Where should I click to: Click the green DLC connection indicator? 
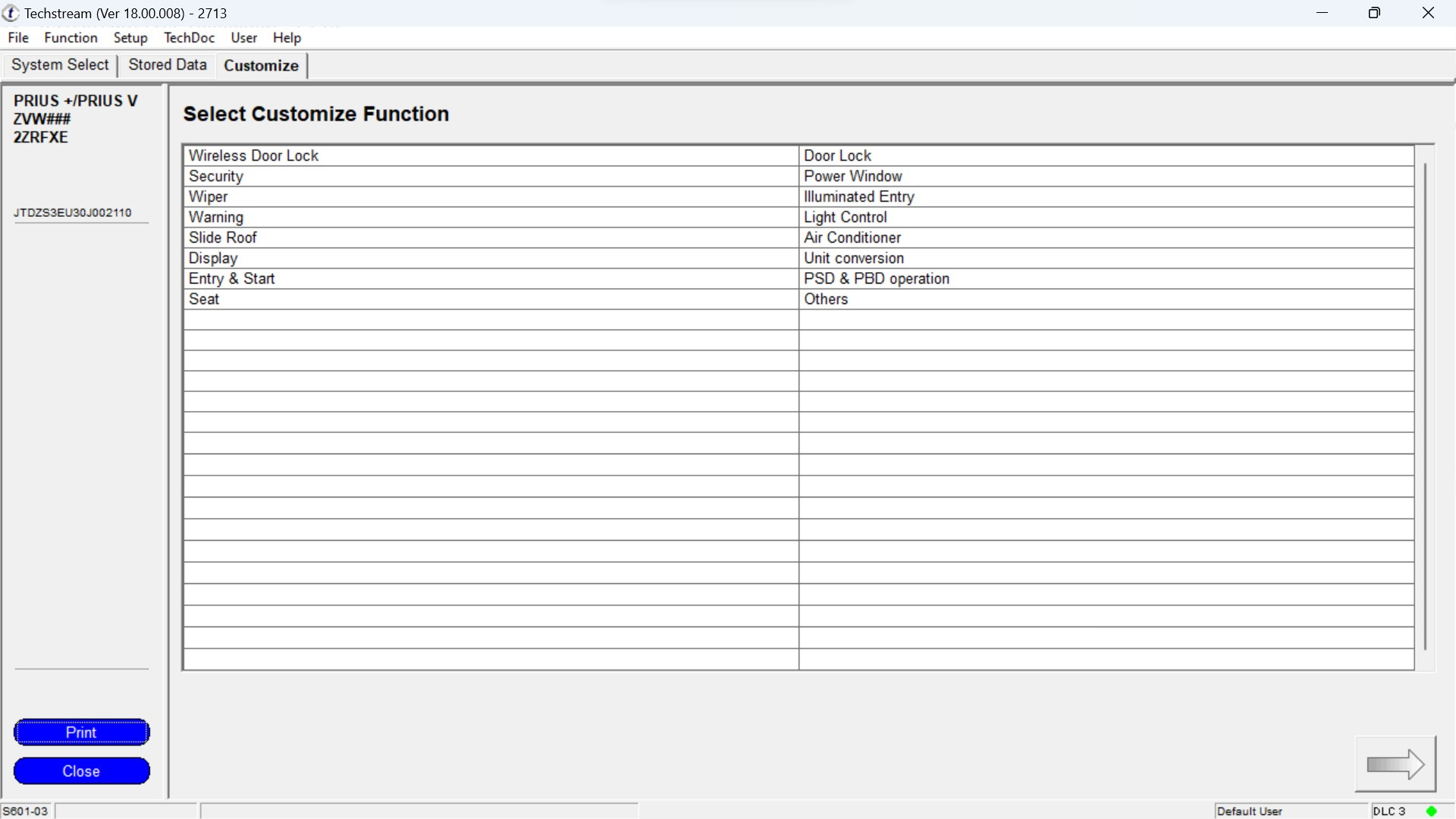(1431, 811)
